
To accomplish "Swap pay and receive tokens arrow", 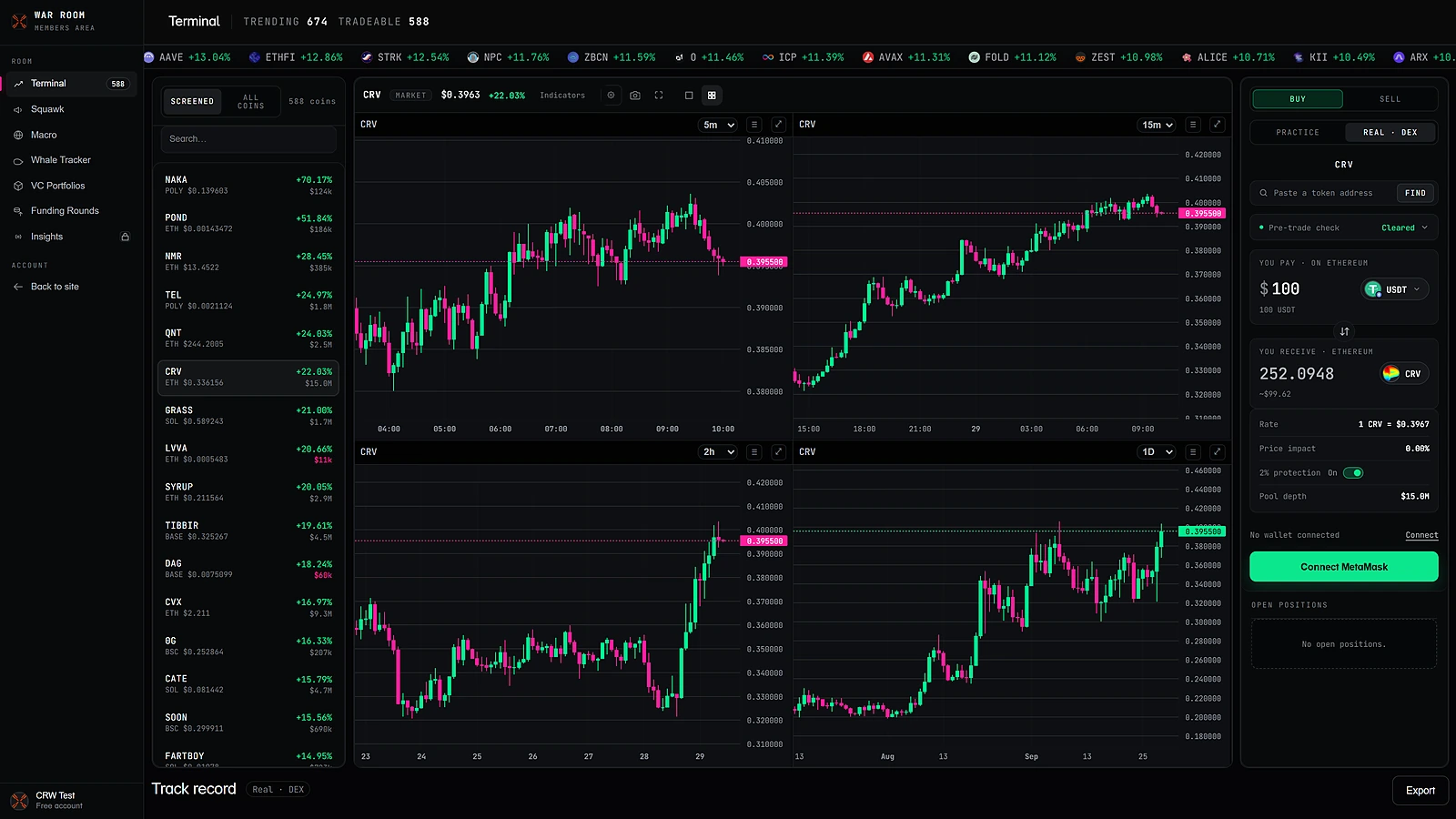I will (x=1344, y=331).
